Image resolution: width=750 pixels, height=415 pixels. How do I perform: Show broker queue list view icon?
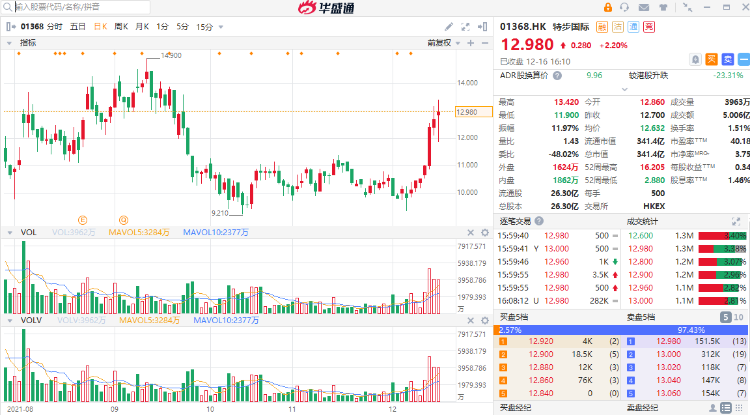(x=726, y=408)
